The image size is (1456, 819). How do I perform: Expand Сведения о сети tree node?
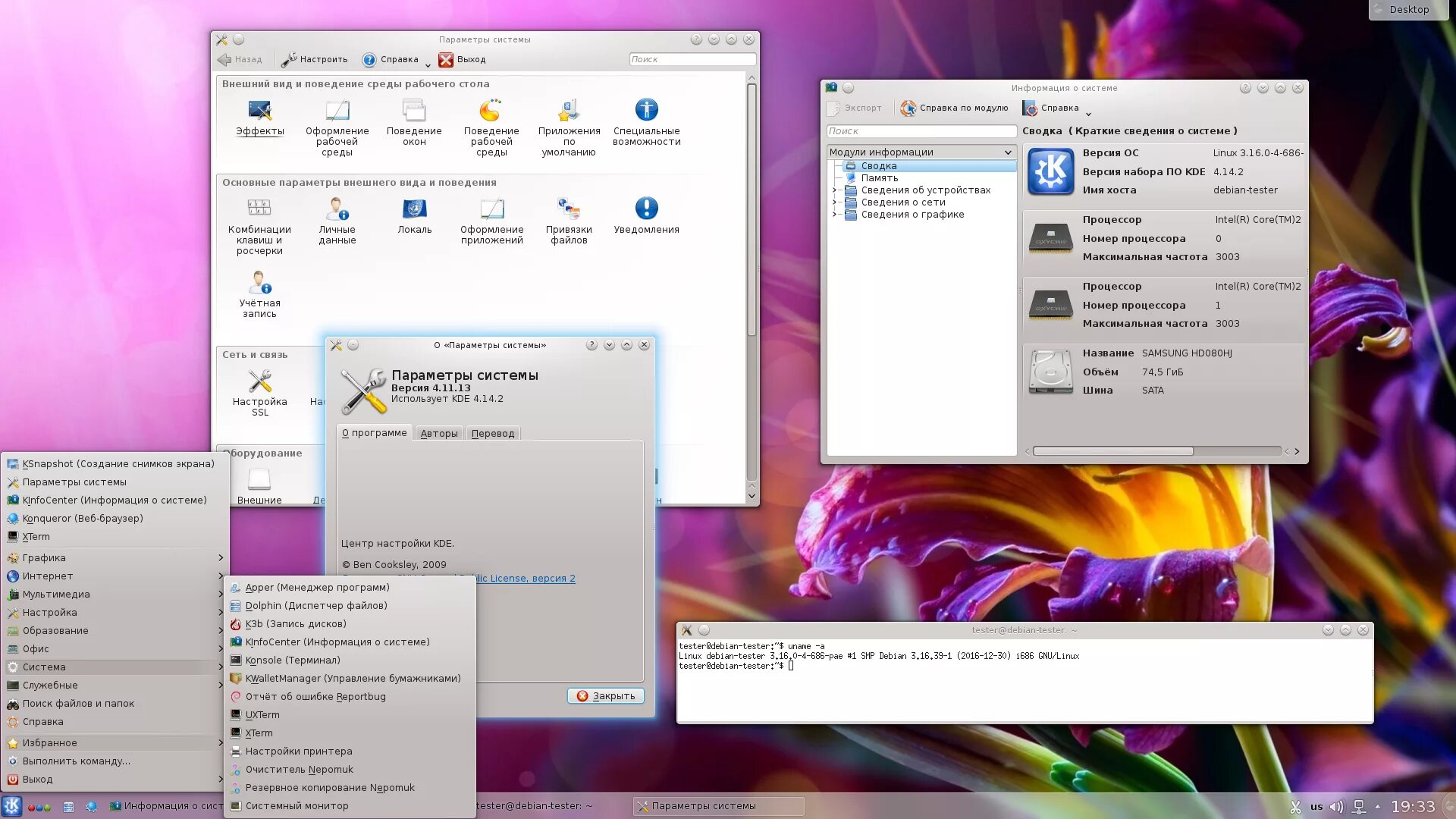click(x=834, y=202)
